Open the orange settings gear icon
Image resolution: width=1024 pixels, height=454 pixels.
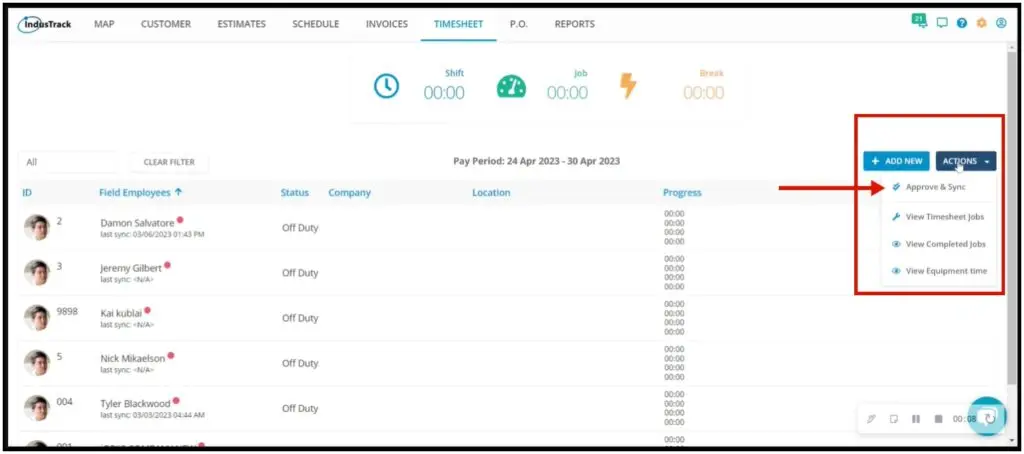point(981,23)
